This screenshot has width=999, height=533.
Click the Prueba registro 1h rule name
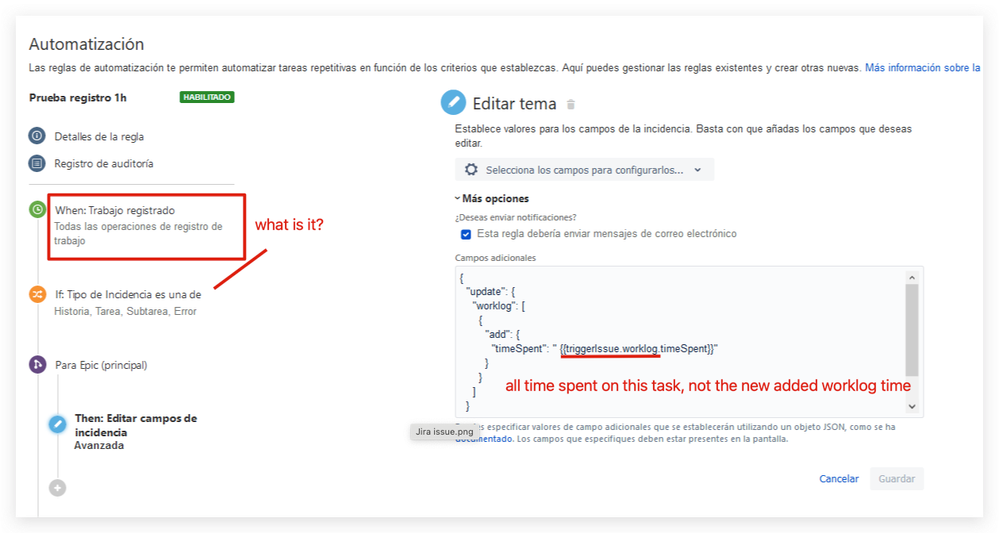click(x=78, y=97)
